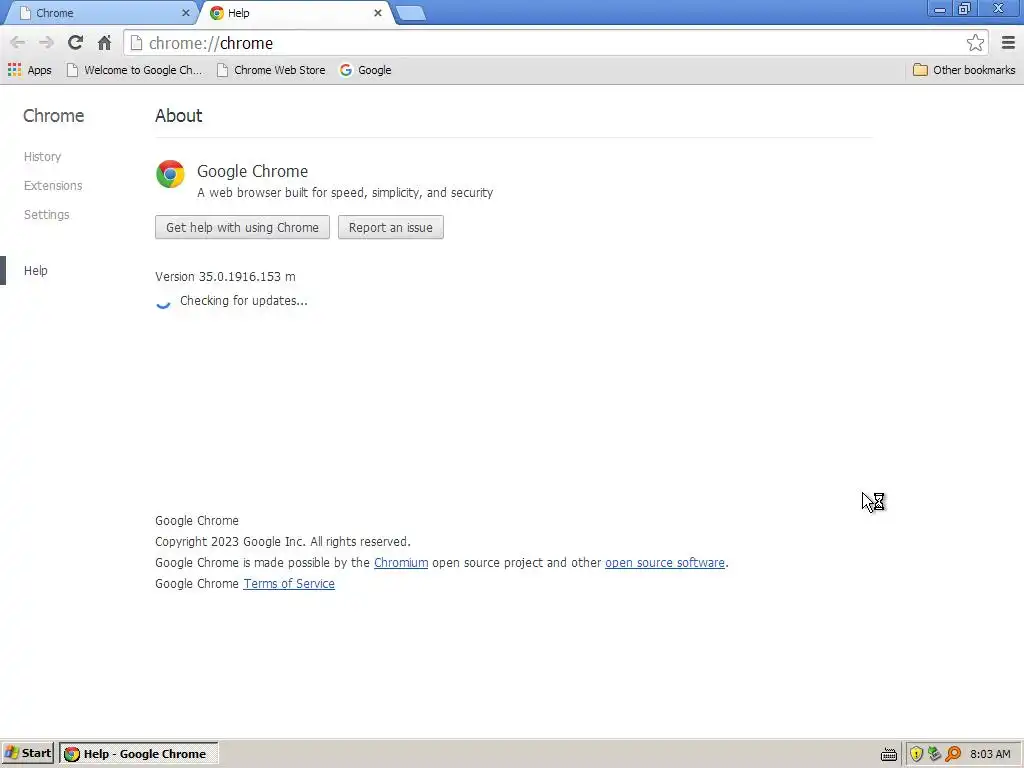This screenshot has width=1024, height=768.
Task: Click the version number text
Action: pyautogui.click(x=225, y=277)
